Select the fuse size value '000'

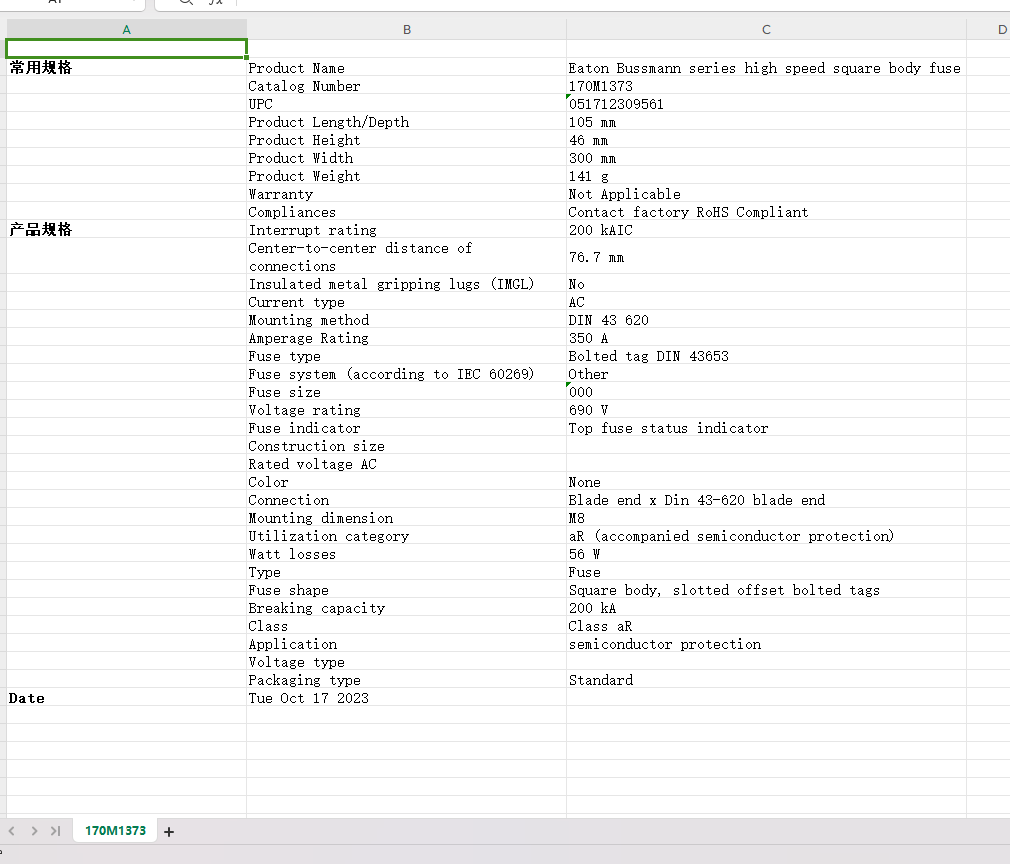coord(766,392)
